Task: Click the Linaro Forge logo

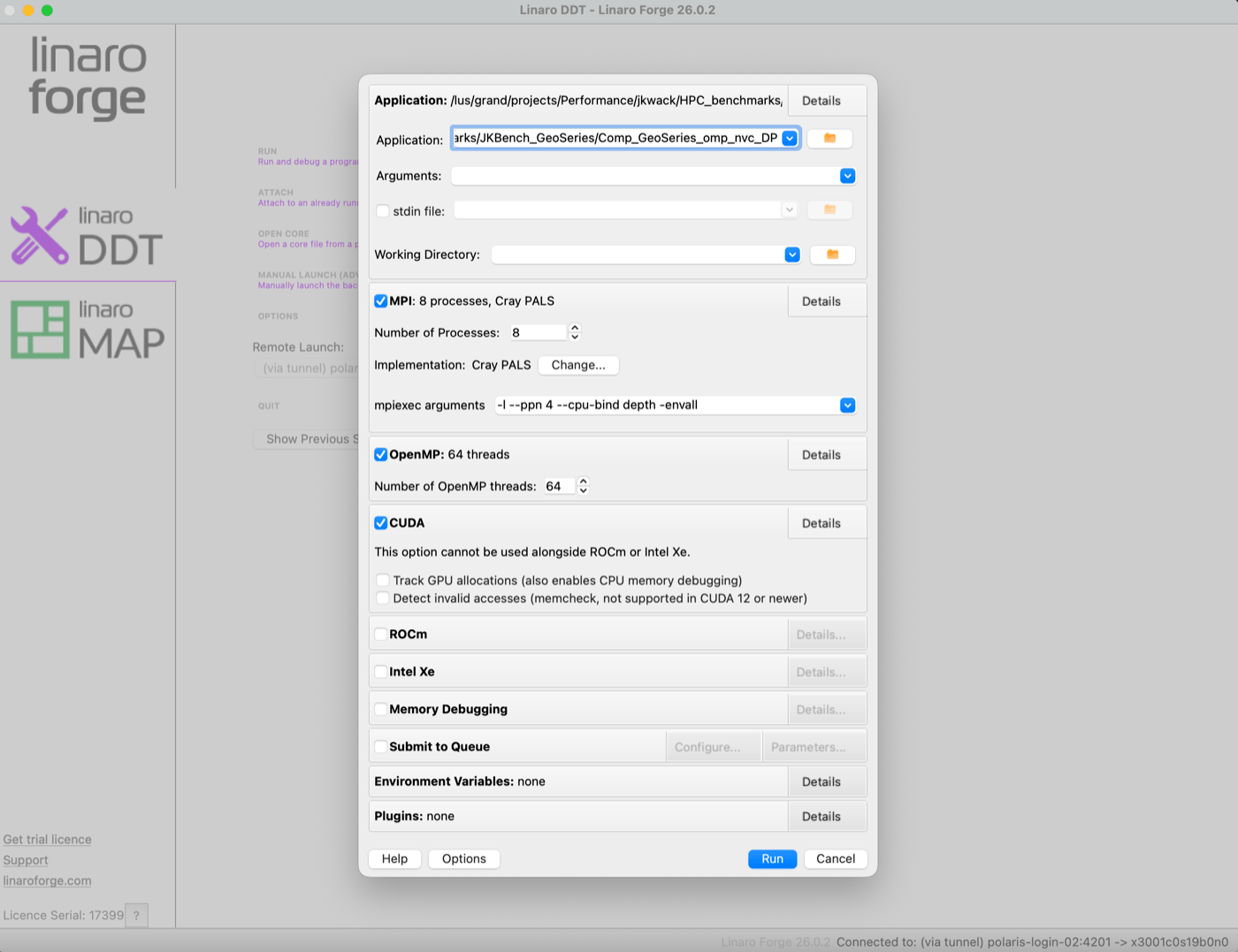Action: coord(88,77)
